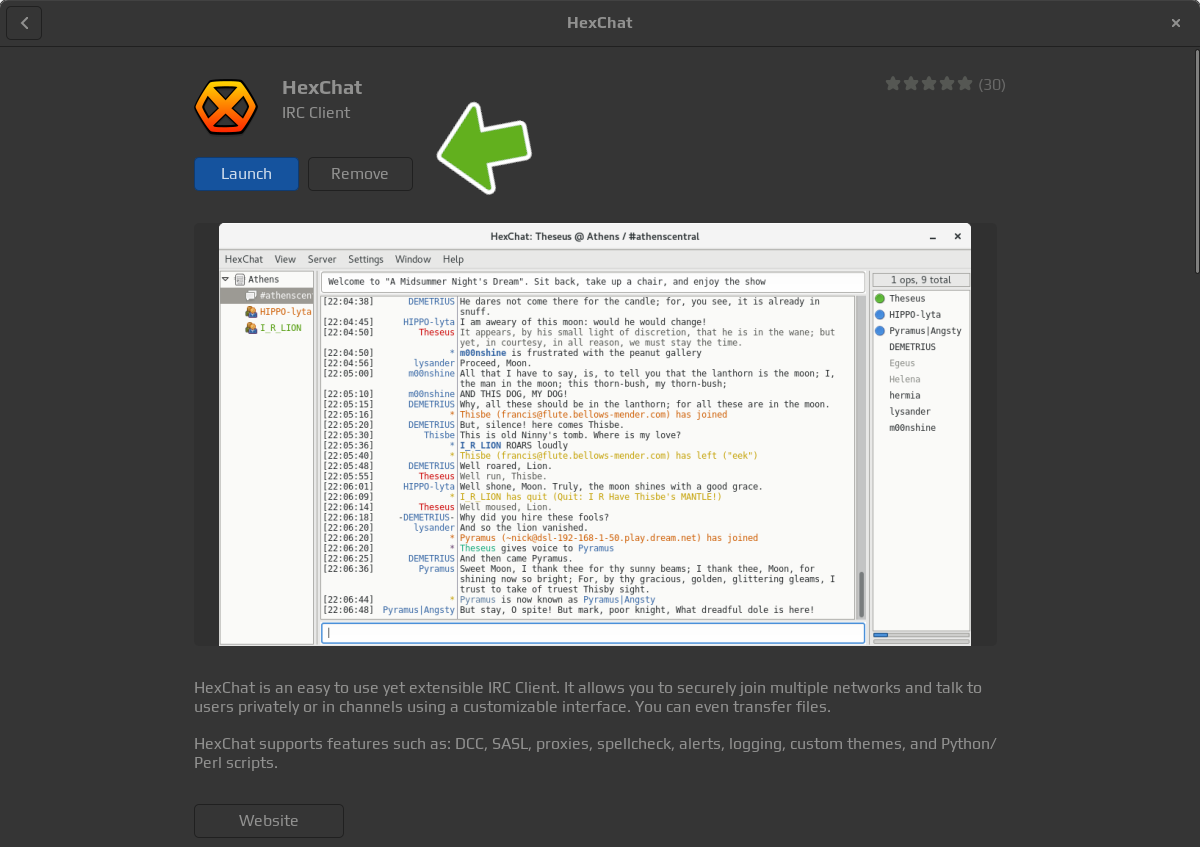Click the blue voice dot beside Pyramus|Angsty
Screen dimensions: 1200x847
pyautogui.click(x=880, y=331)
